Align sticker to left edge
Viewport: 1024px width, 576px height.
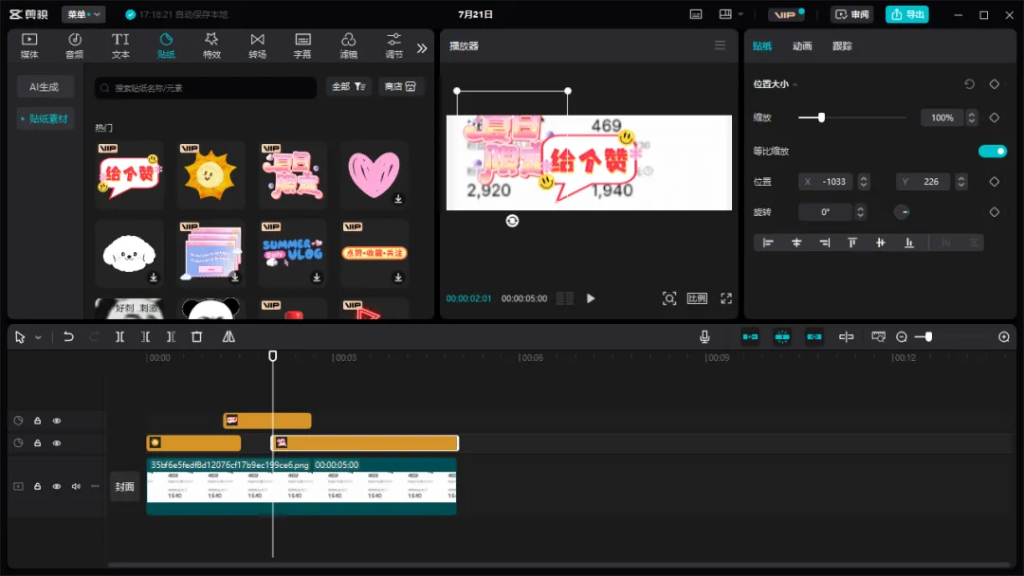coord(768,243)
